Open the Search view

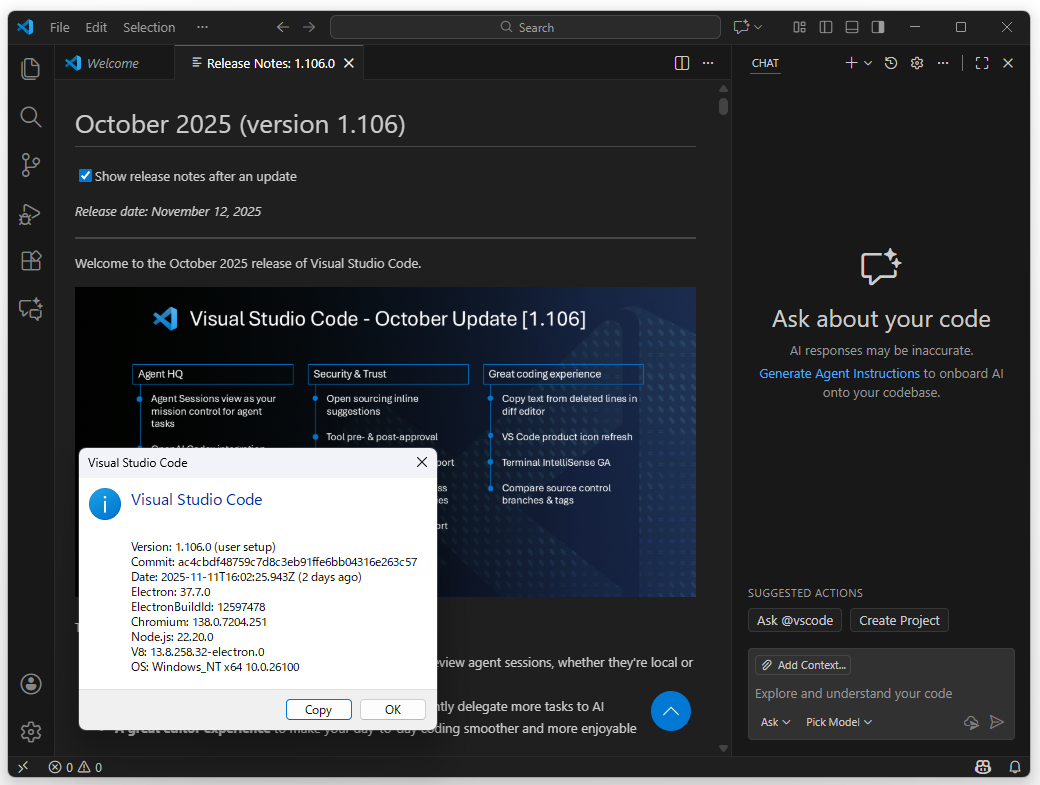(x=30, y=116)
